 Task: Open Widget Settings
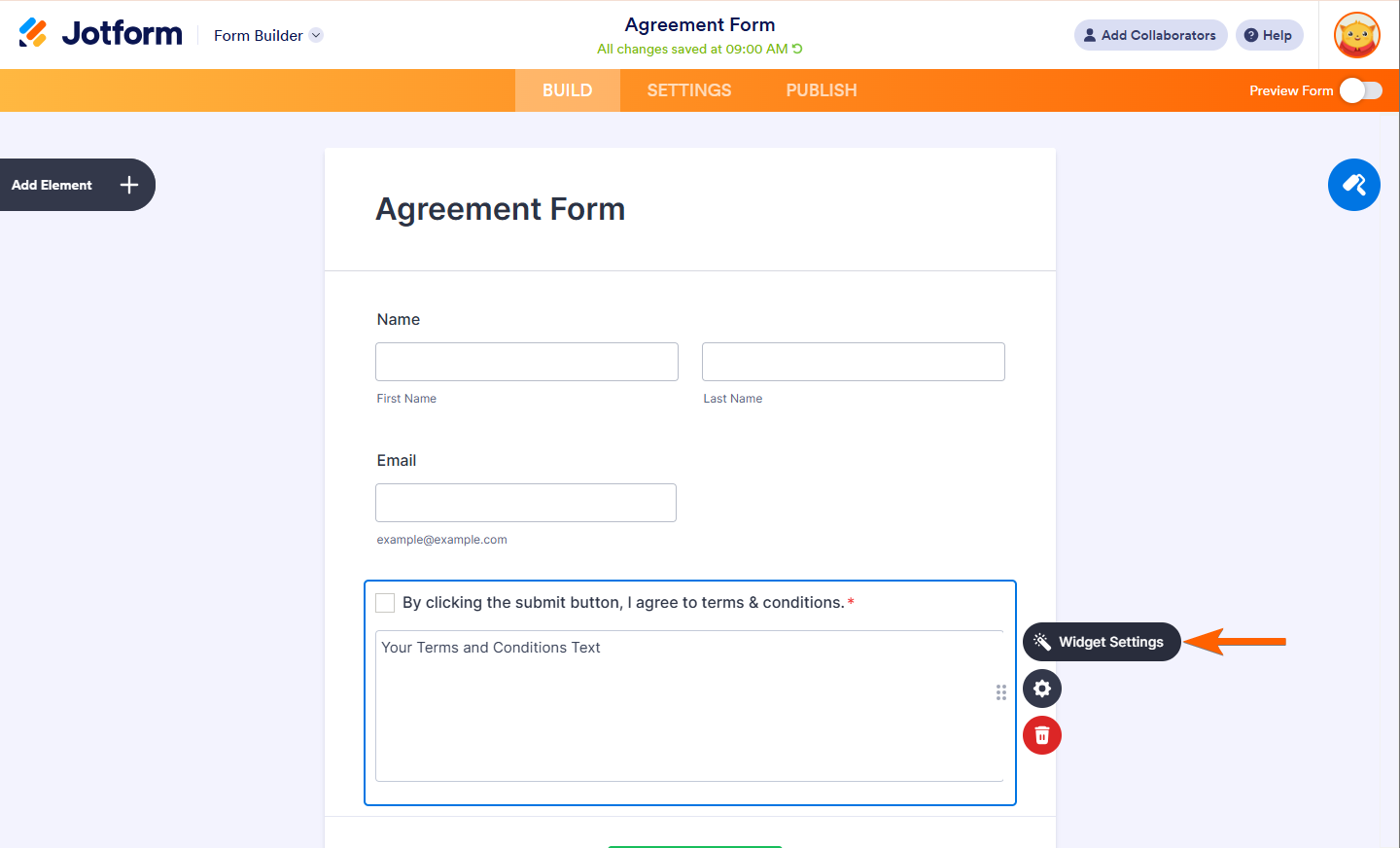point(1102,642)
